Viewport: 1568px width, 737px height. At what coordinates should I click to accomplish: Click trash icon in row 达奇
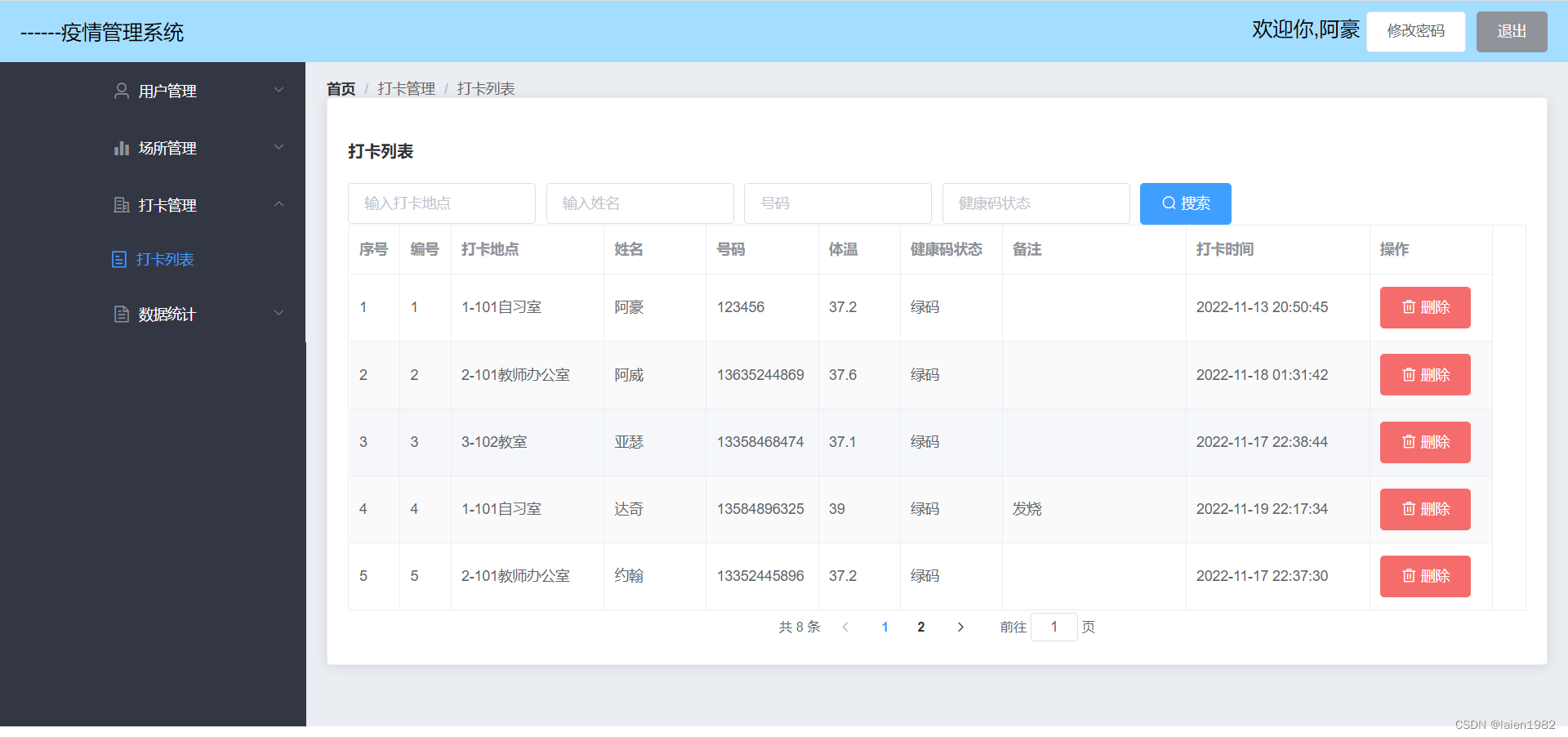tap(1409, 509)
